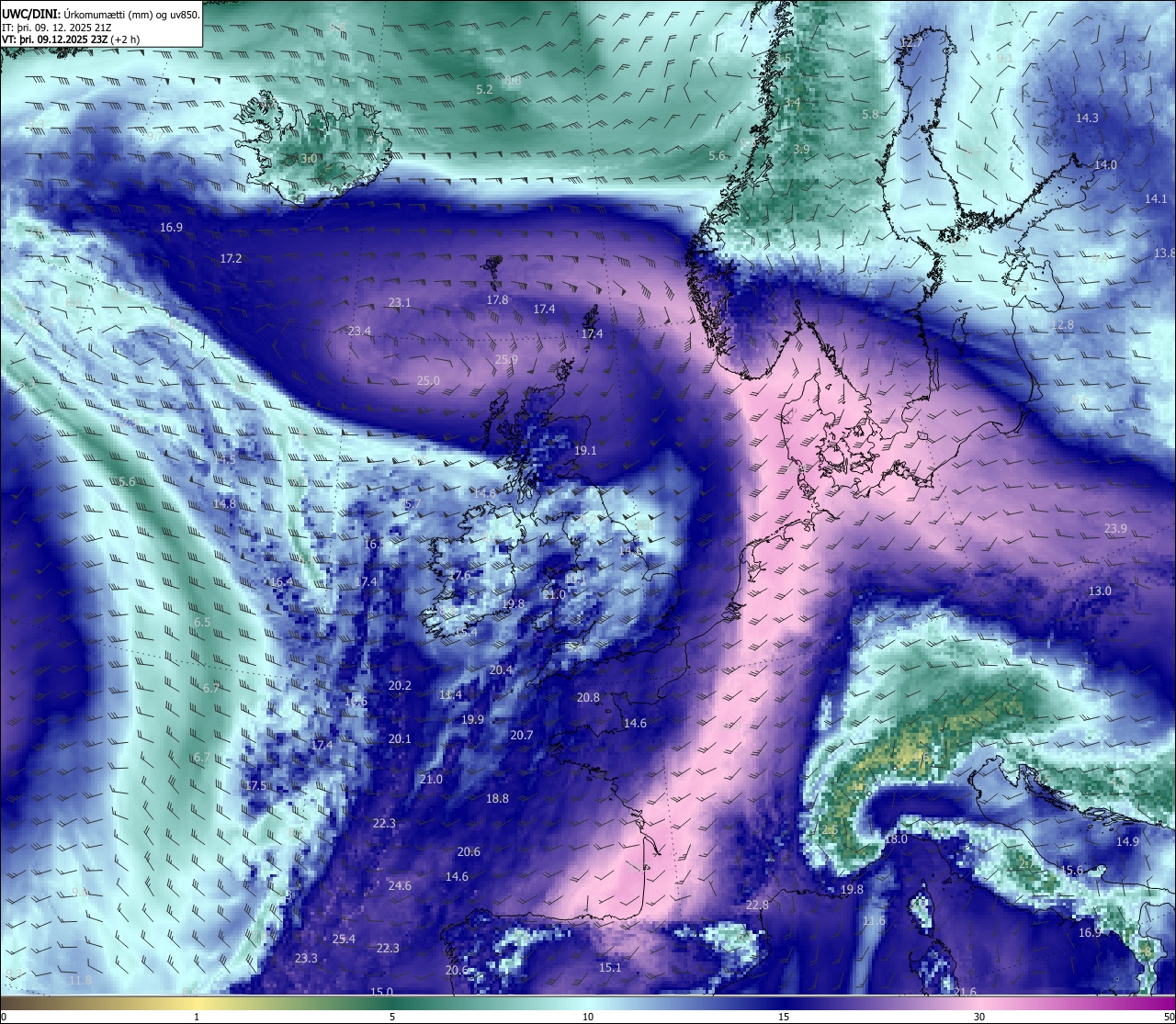Click the "IT: þri. 09. 12. 2025 21Z" line

click(56, 27)
